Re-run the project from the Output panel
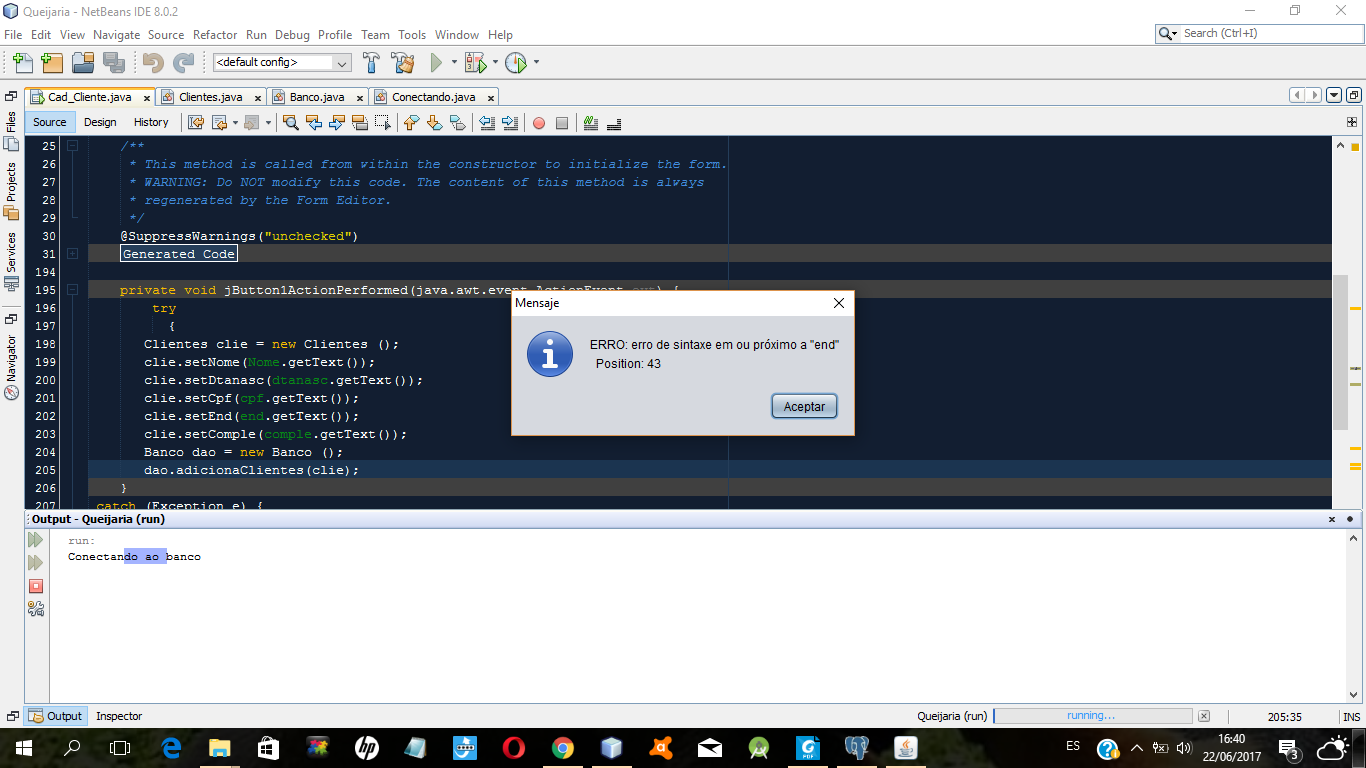This screenshot has height=768, width=1366. 36,540
